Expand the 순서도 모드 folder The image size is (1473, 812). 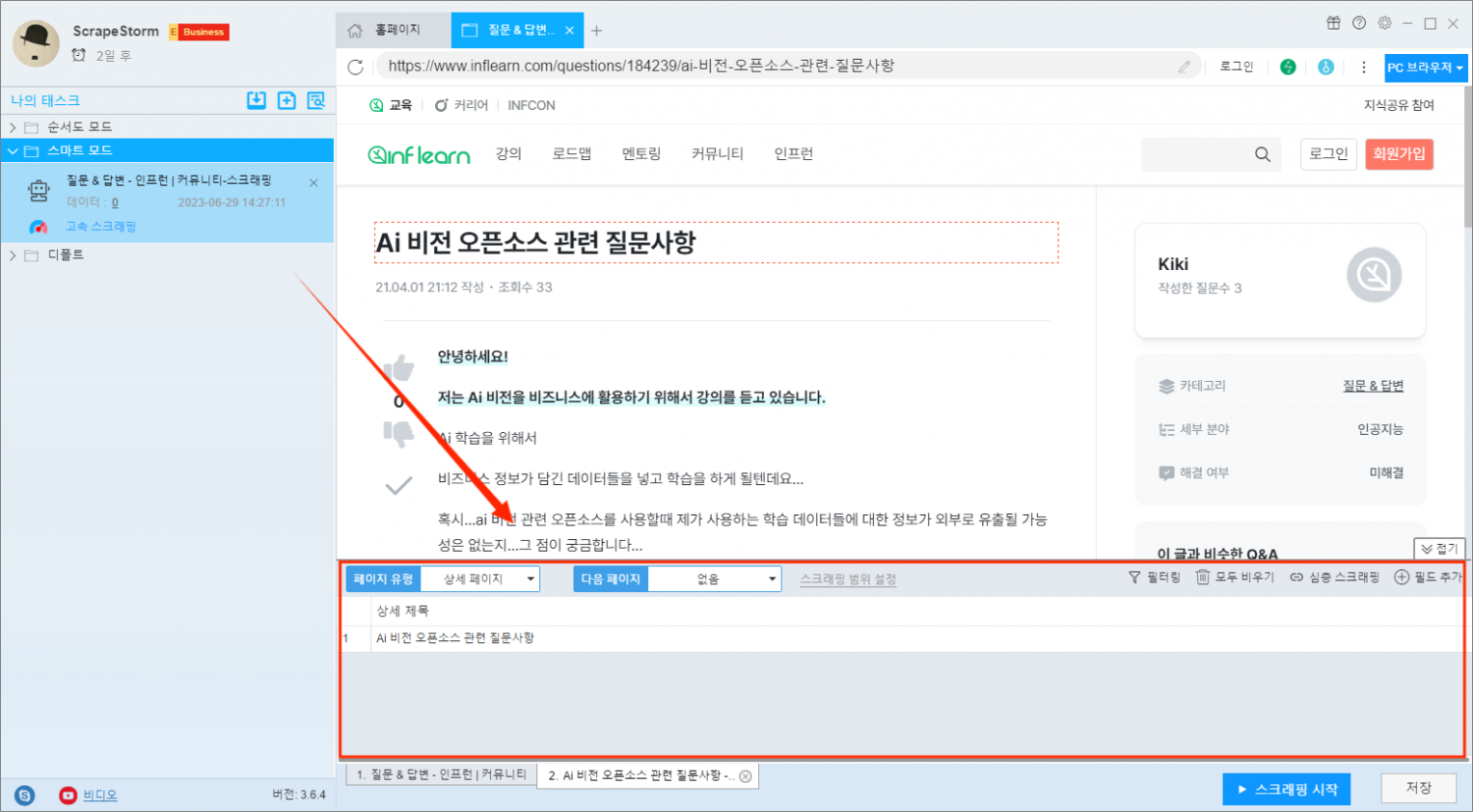(x=13, y=128)
